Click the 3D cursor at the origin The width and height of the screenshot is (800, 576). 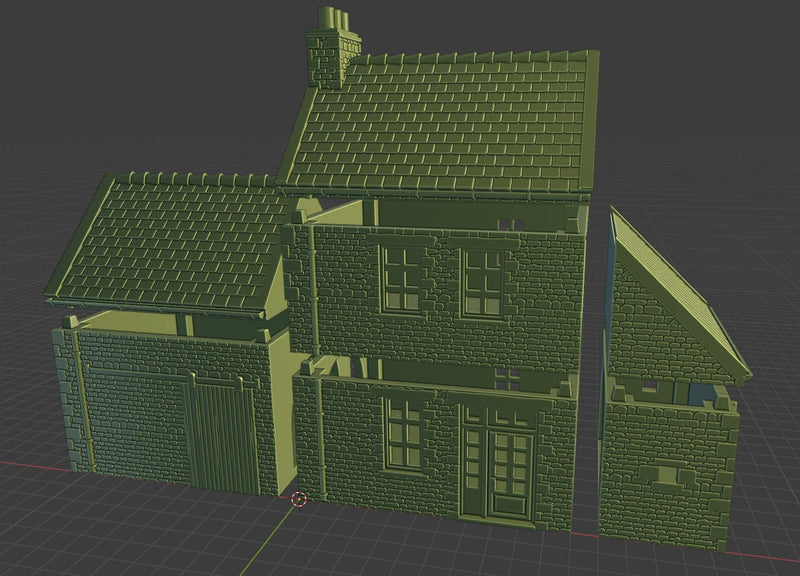click(298, 498)
